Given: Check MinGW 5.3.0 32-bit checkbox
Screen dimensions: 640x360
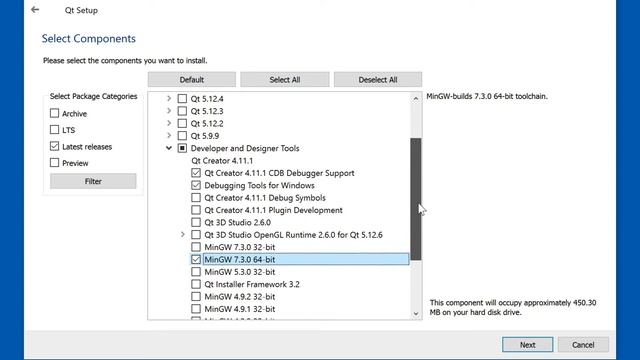Looking at the screenshot, I should [x=196, y=272].
